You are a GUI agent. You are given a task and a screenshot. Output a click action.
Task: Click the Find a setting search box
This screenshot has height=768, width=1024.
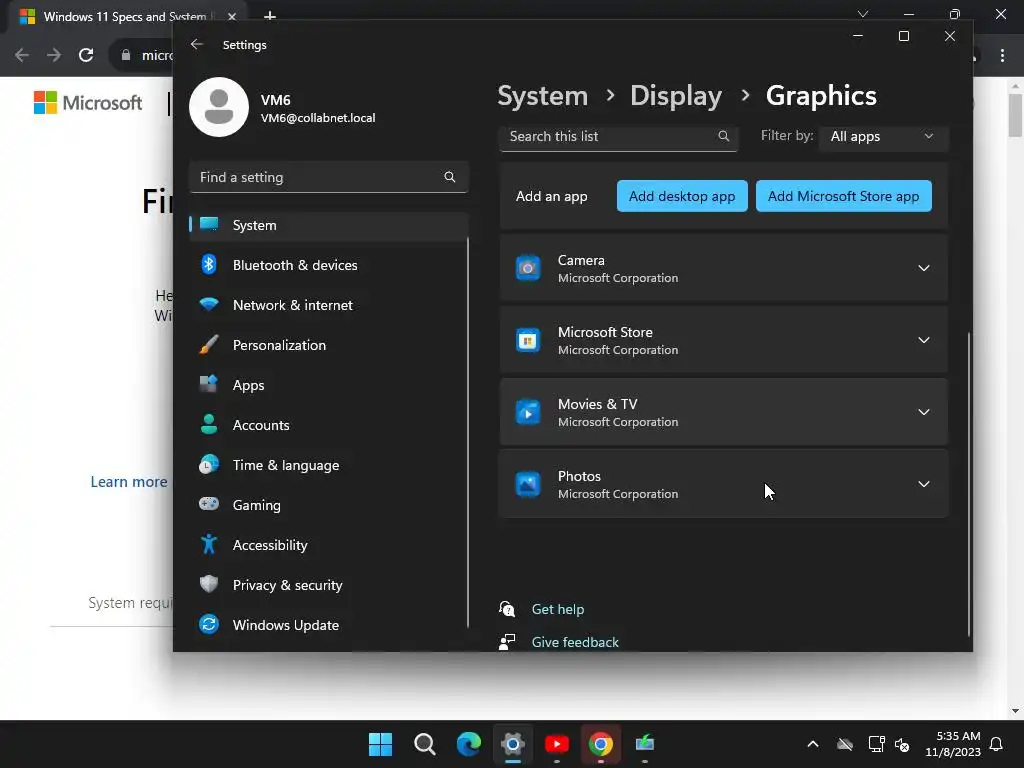[x=328, y=177]
